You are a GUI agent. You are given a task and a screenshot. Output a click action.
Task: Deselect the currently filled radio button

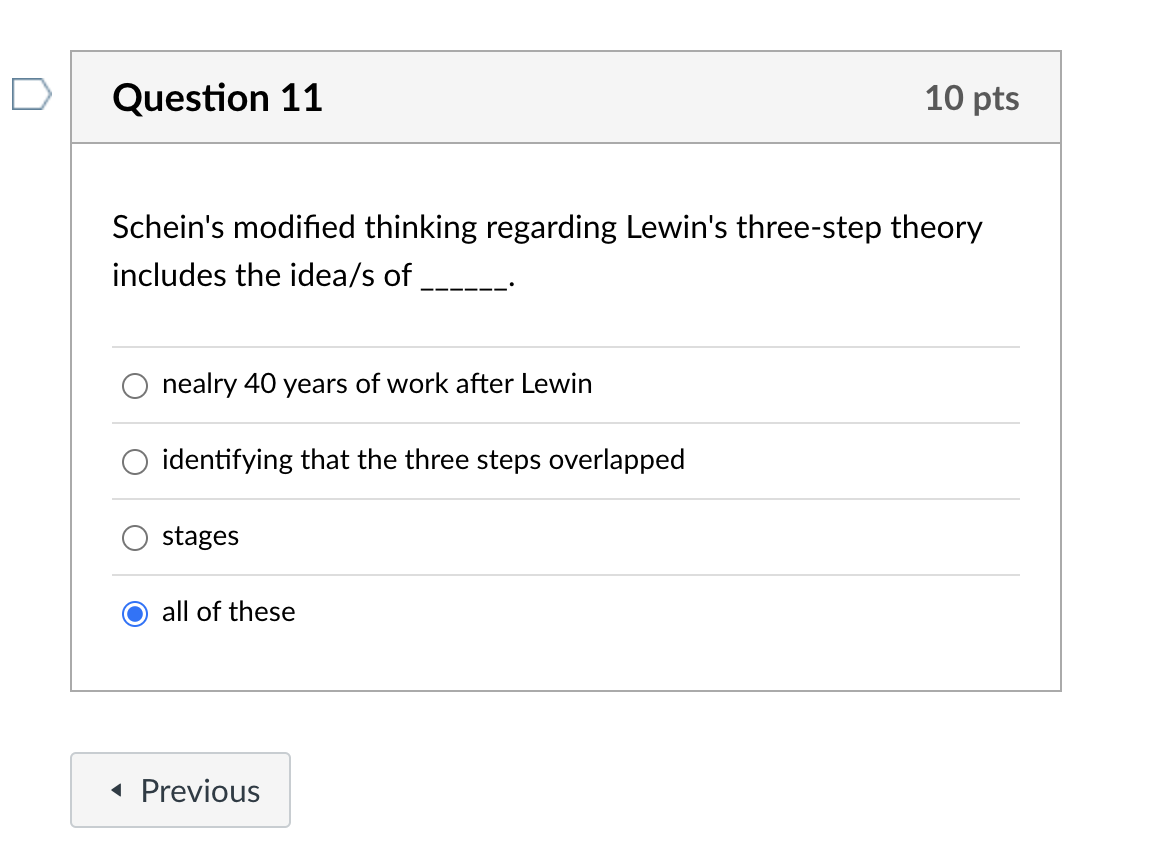pos(134,613)
